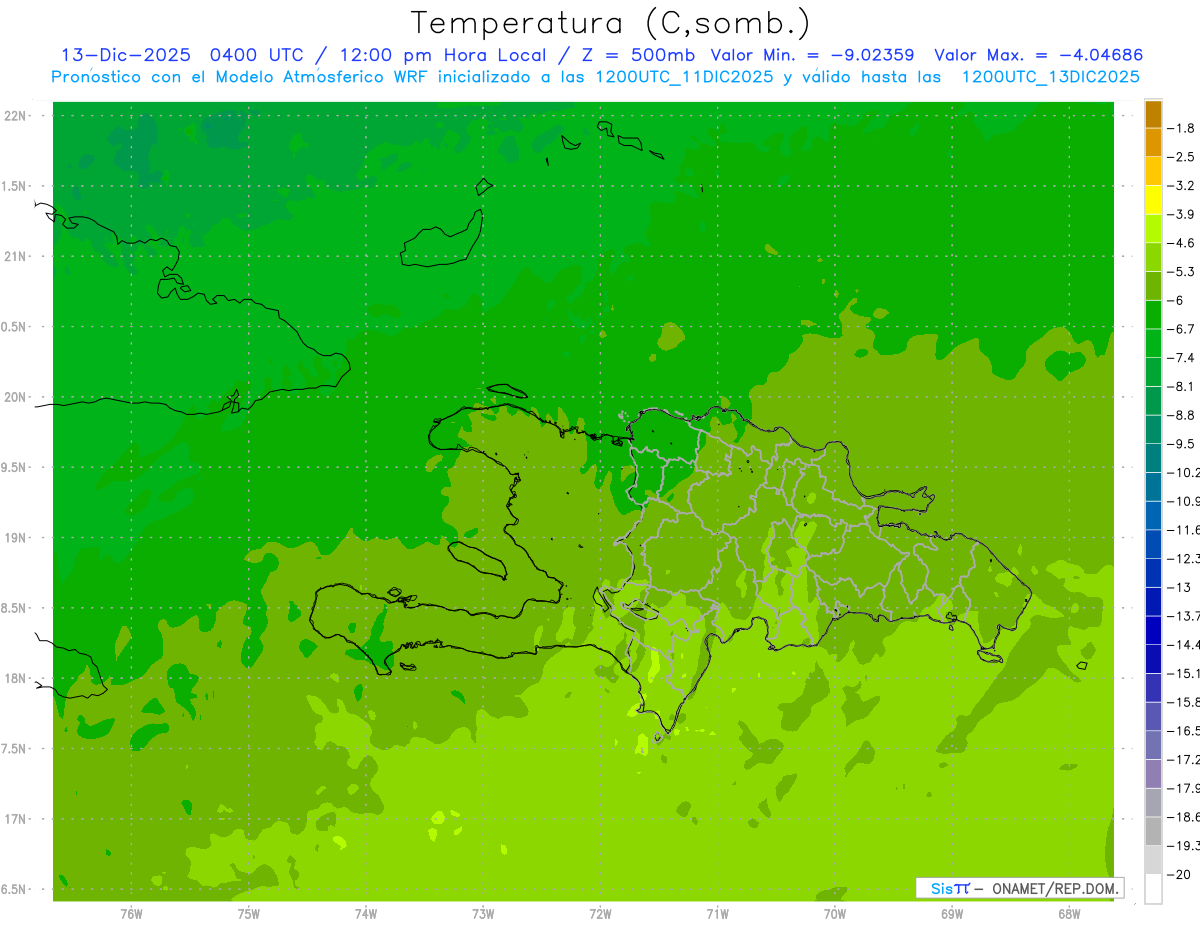Viewport: 1200px width, 927px height.
Task: Click valid-until time "1200UTC_13DIC2025"
Action: [1050, 76]
